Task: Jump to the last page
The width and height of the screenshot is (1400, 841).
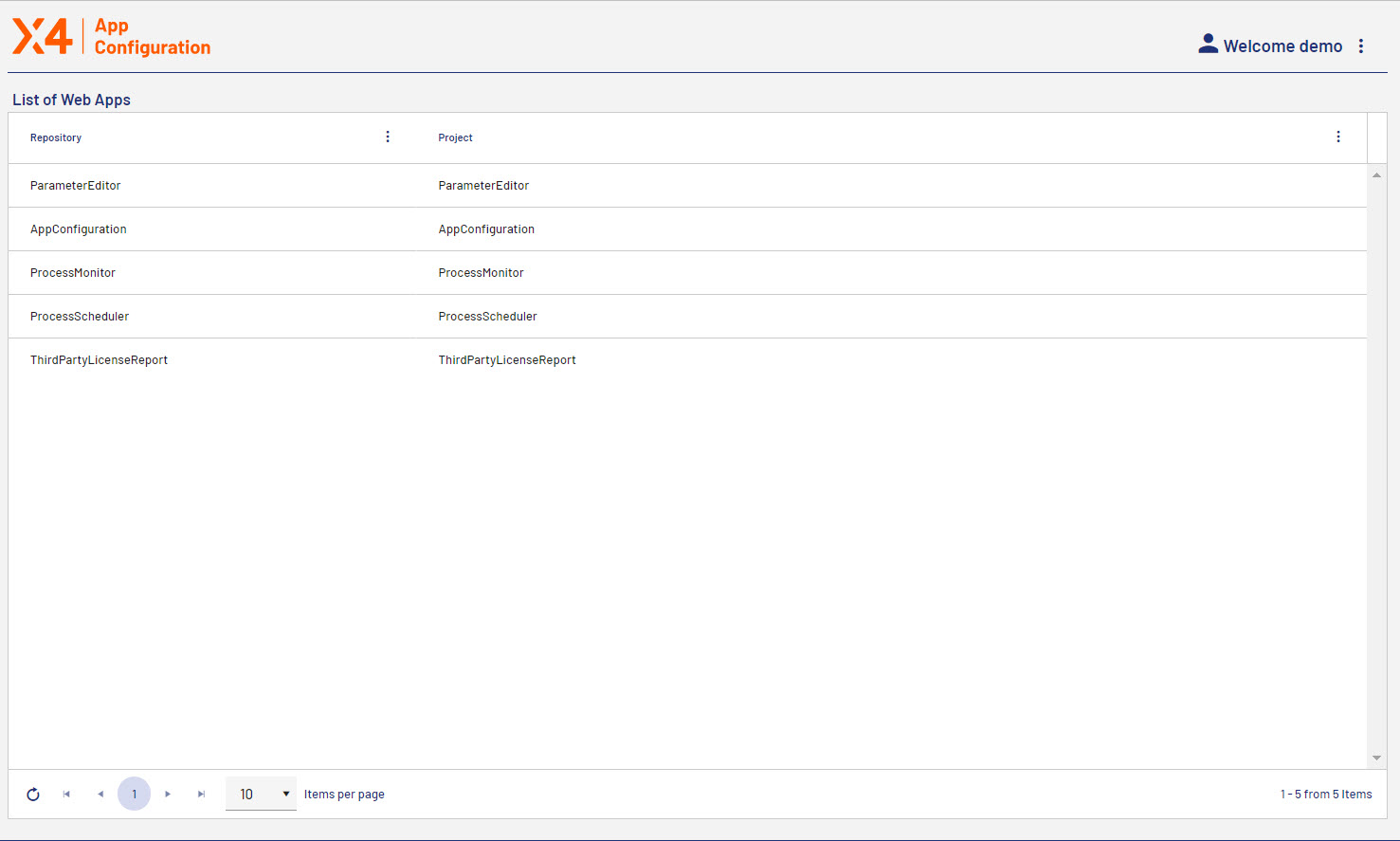Action: tap(201, 795)
